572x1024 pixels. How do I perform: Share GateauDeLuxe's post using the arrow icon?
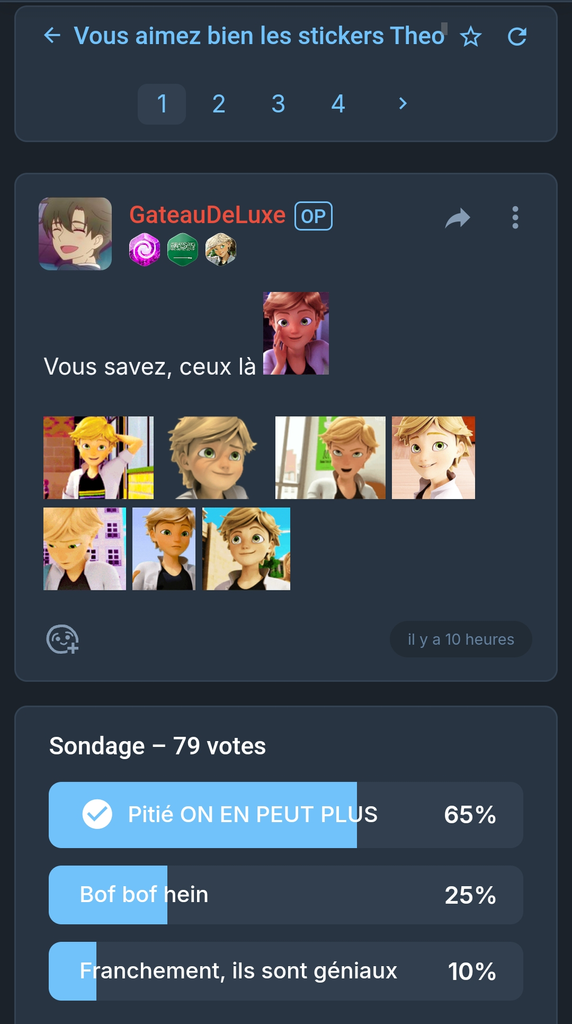click(x=458, y=217)
